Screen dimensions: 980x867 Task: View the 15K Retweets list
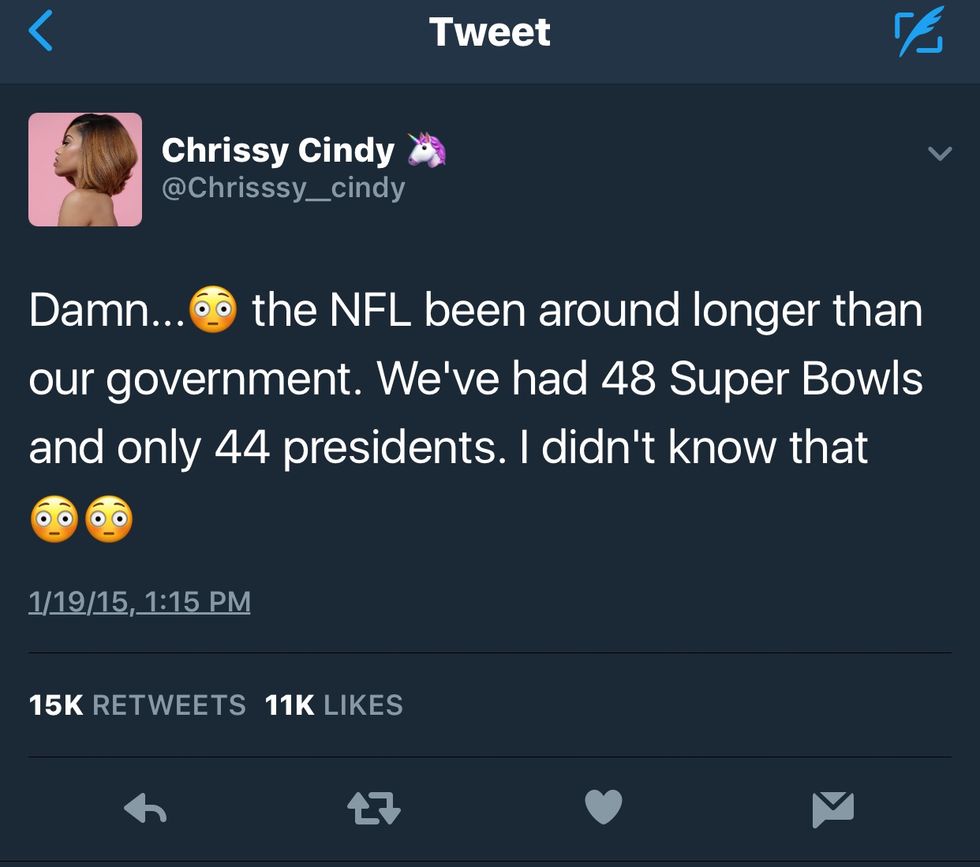point(137,705)
